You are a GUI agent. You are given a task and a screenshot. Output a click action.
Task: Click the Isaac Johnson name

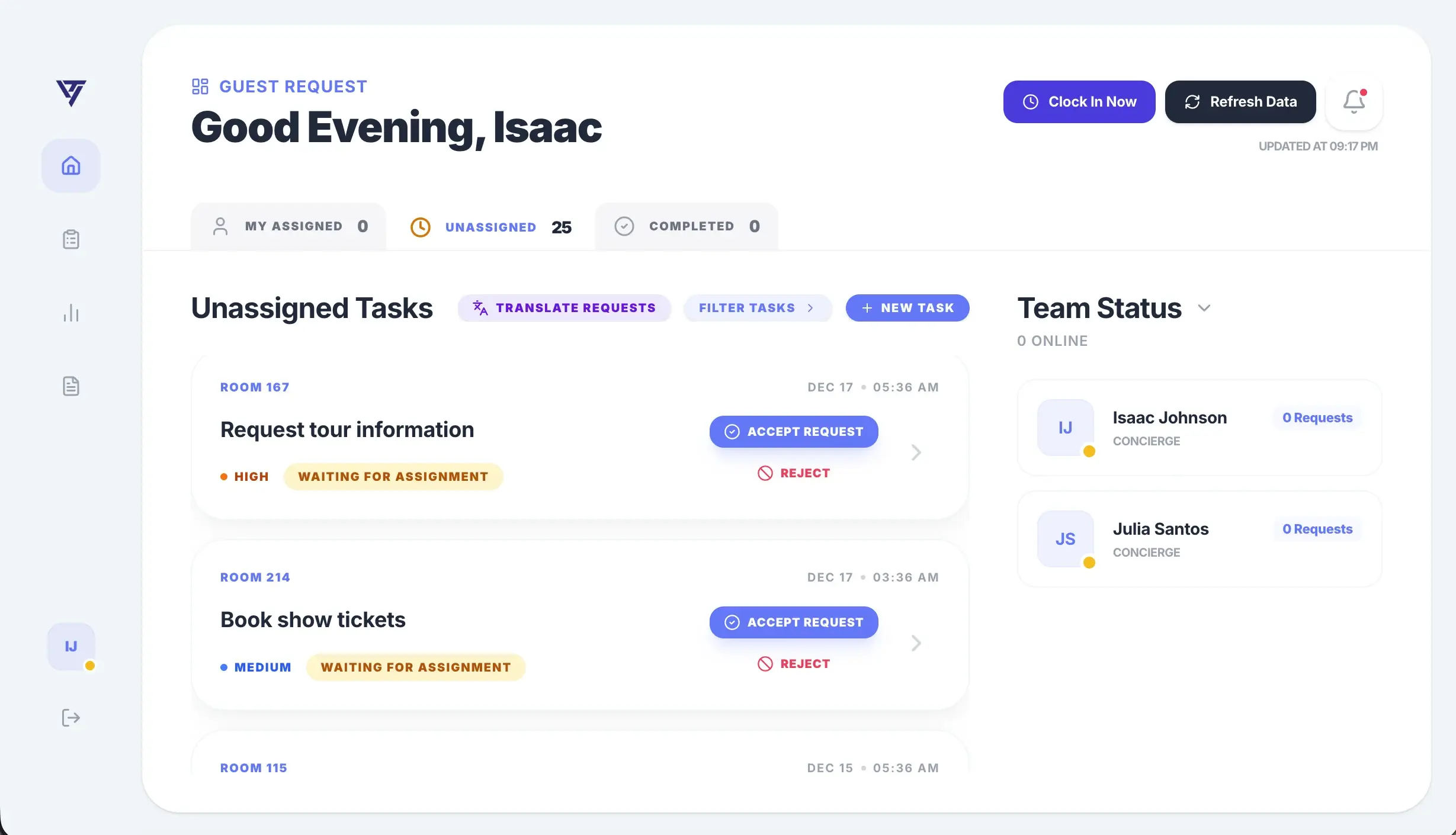pyautogui.click(x=1169, y=417)
